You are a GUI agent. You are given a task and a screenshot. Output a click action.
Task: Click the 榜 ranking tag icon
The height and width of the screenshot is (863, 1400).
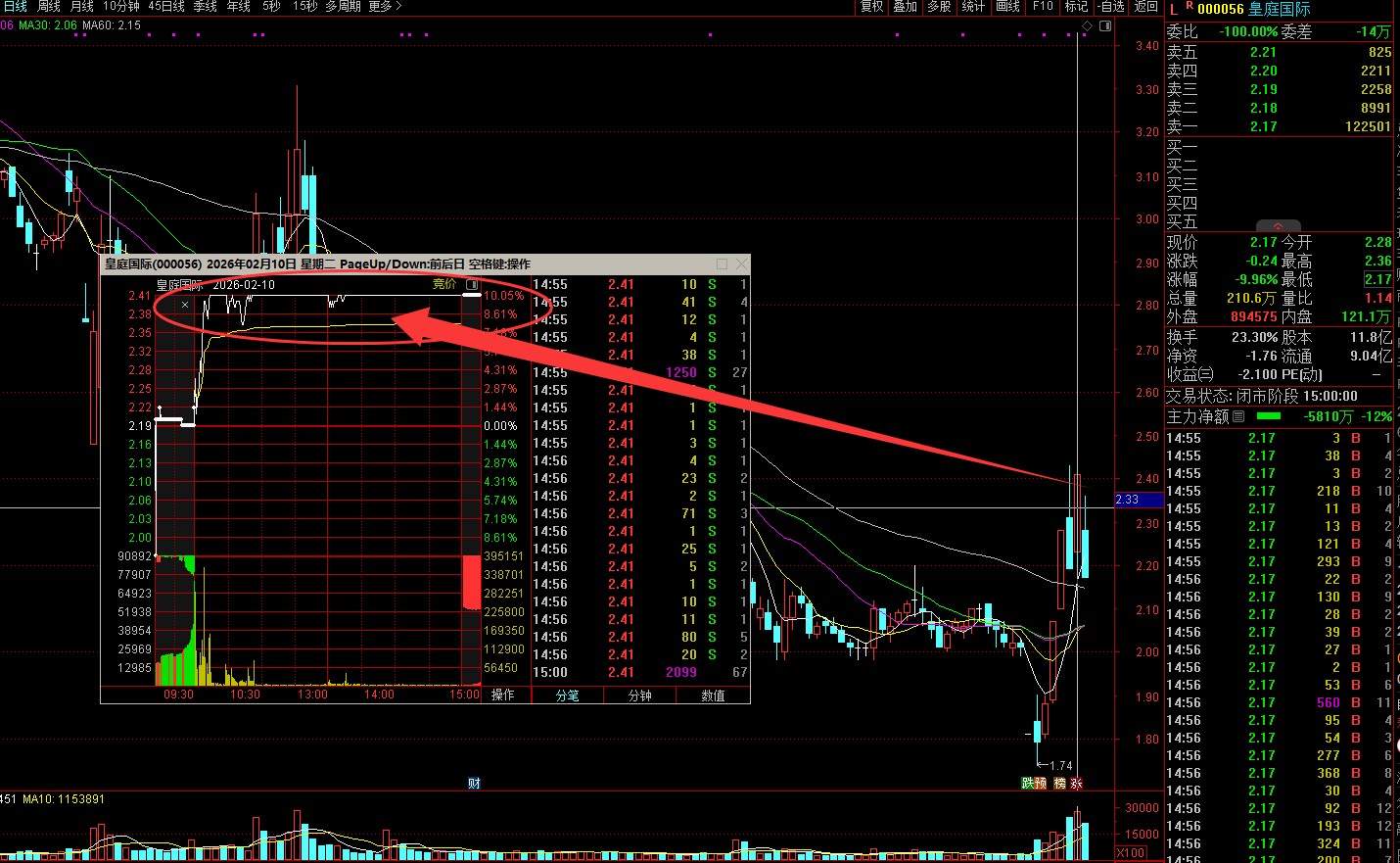(1059, 783)
